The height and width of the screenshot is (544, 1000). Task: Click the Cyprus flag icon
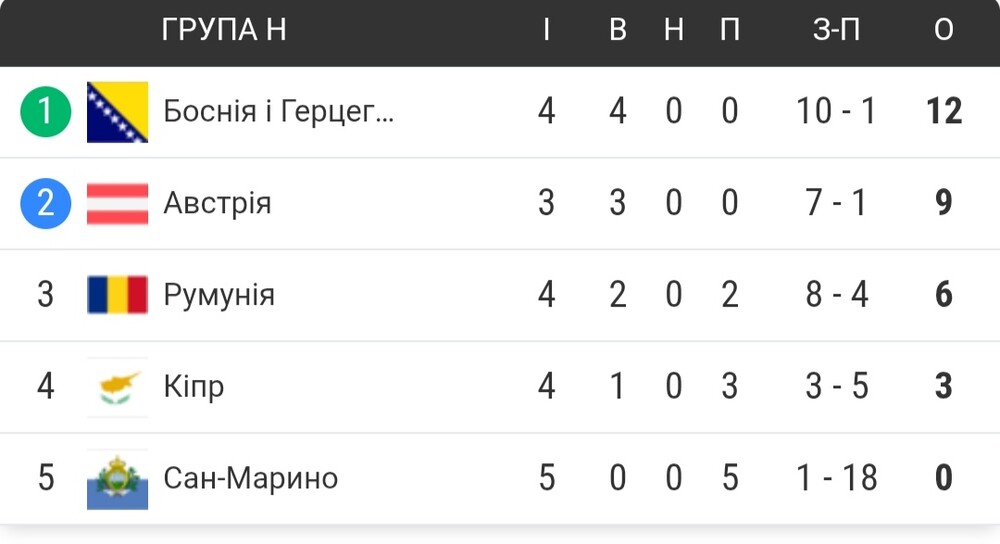tap(117, 387)
